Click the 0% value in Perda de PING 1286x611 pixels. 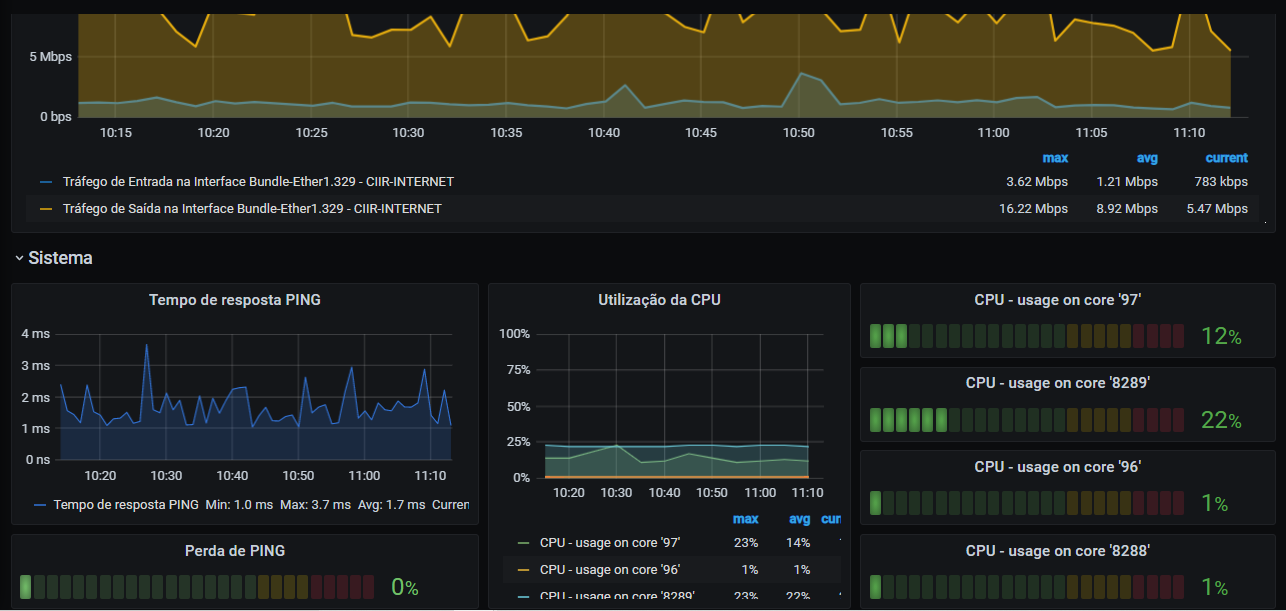tap(404, 587)
